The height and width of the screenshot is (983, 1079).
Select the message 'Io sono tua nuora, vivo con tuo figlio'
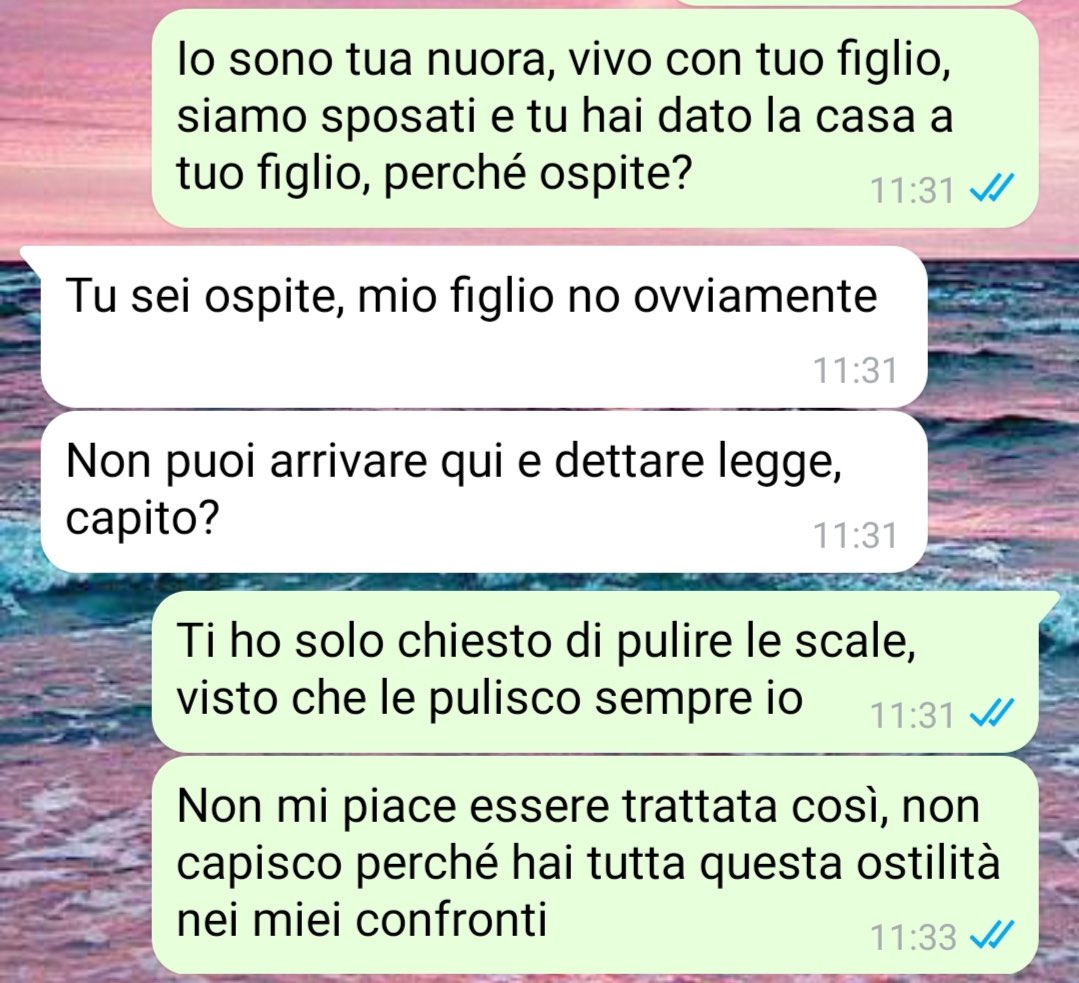595,118
